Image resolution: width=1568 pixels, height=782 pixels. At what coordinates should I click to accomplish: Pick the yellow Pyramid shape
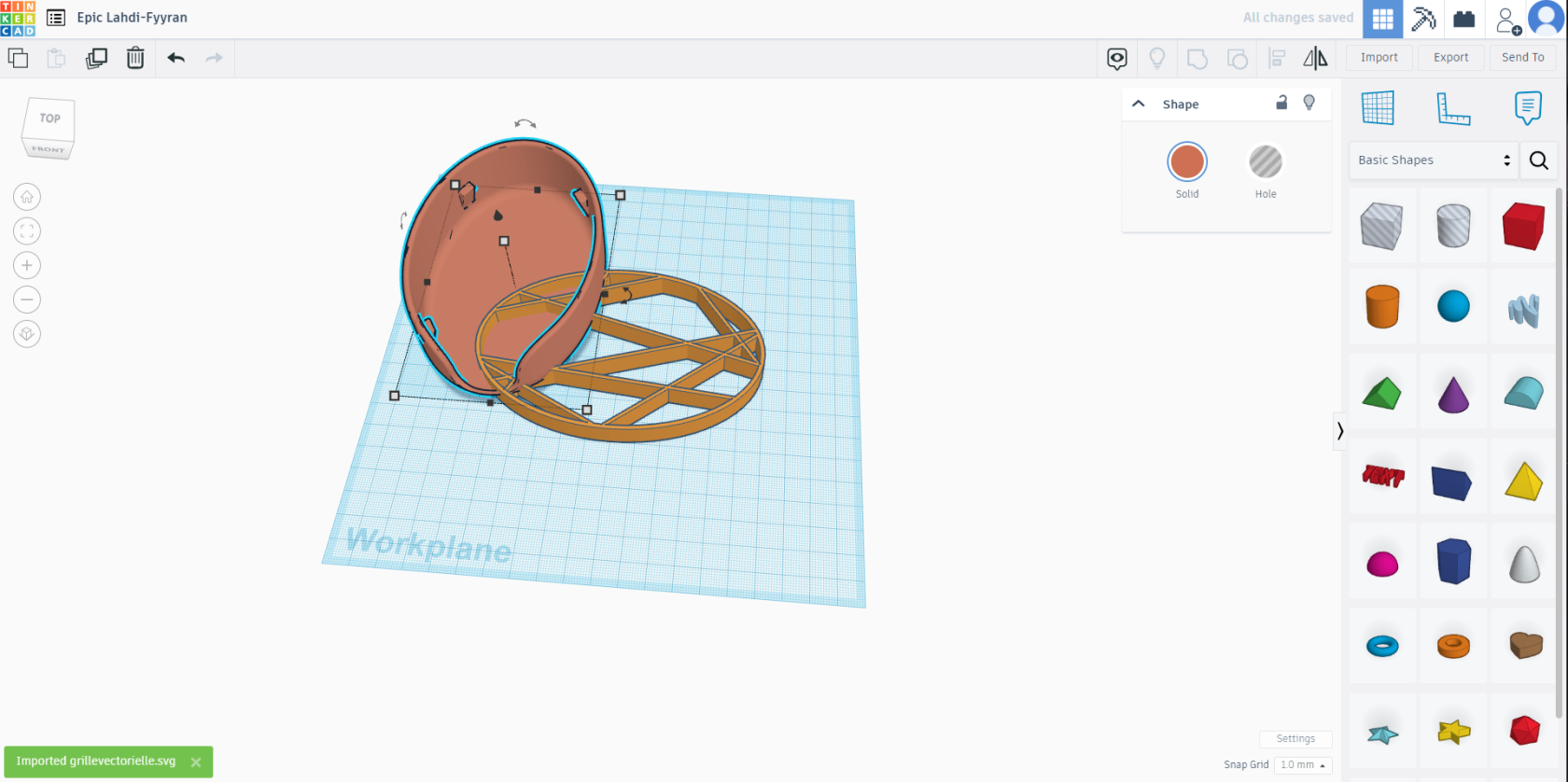point(1524,481)
